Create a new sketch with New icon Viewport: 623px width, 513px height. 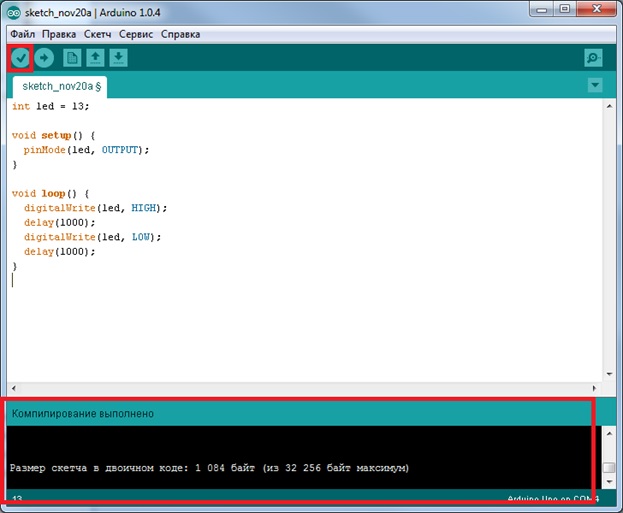pyautogui.click(x=72, y=58)
